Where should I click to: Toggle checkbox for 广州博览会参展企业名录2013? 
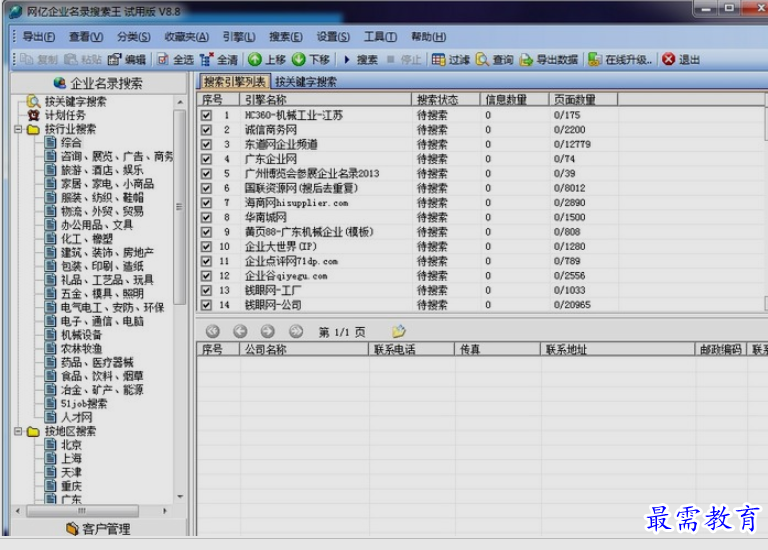coord(206,173)
